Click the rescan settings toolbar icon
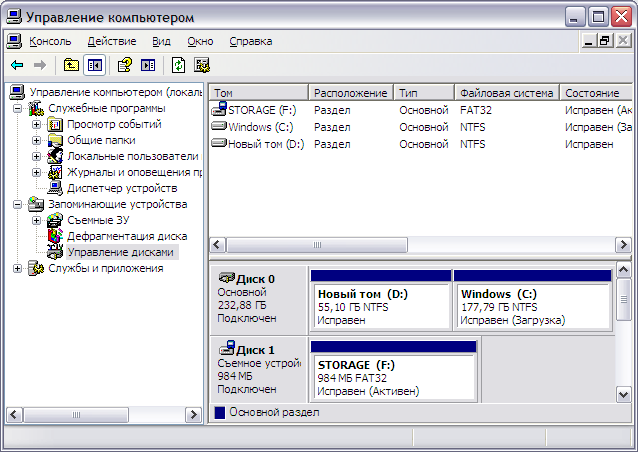Screen dimensions: 638x452 (x=201, y=65)
